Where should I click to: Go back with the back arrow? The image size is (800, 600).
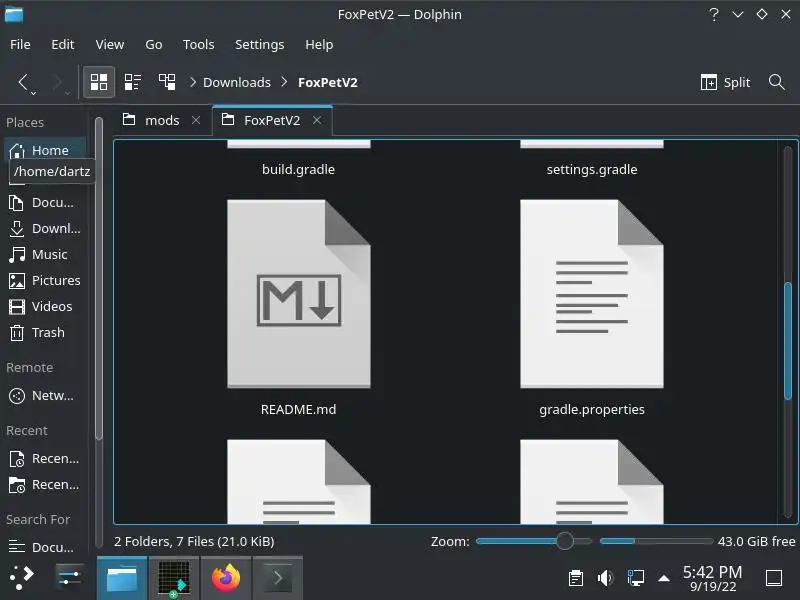[x=23, y=82]
